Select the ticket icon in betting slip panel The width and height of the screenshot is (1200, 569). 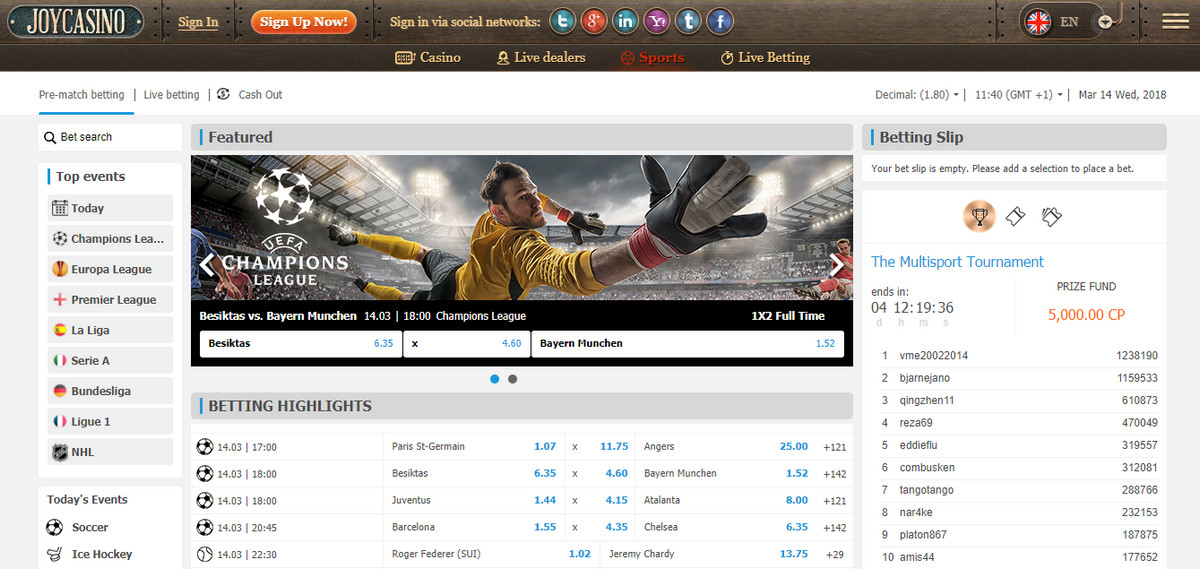click(1015, 216)
